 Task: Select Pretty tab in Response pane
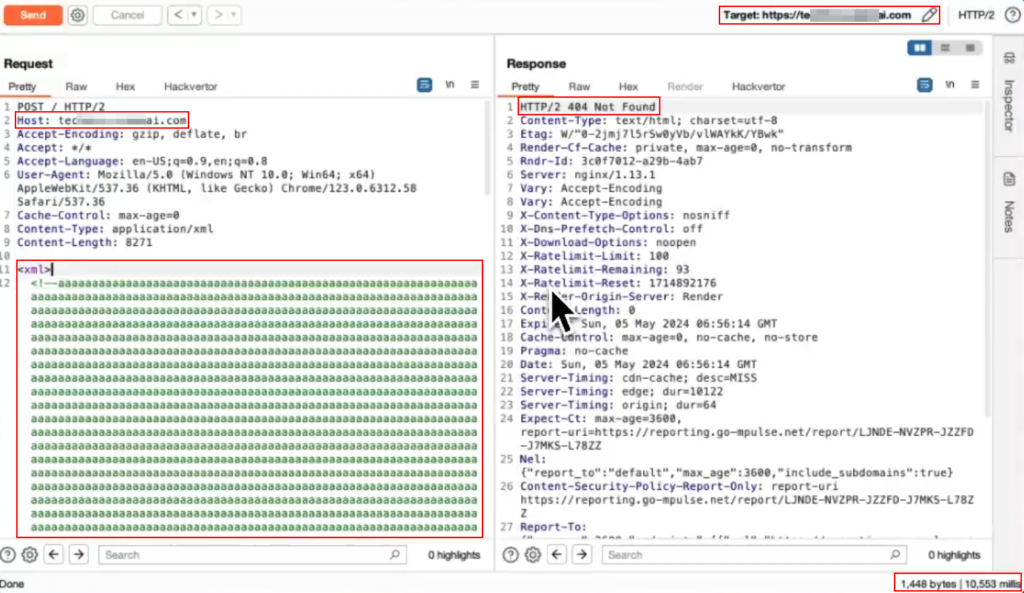coord(525,86)
